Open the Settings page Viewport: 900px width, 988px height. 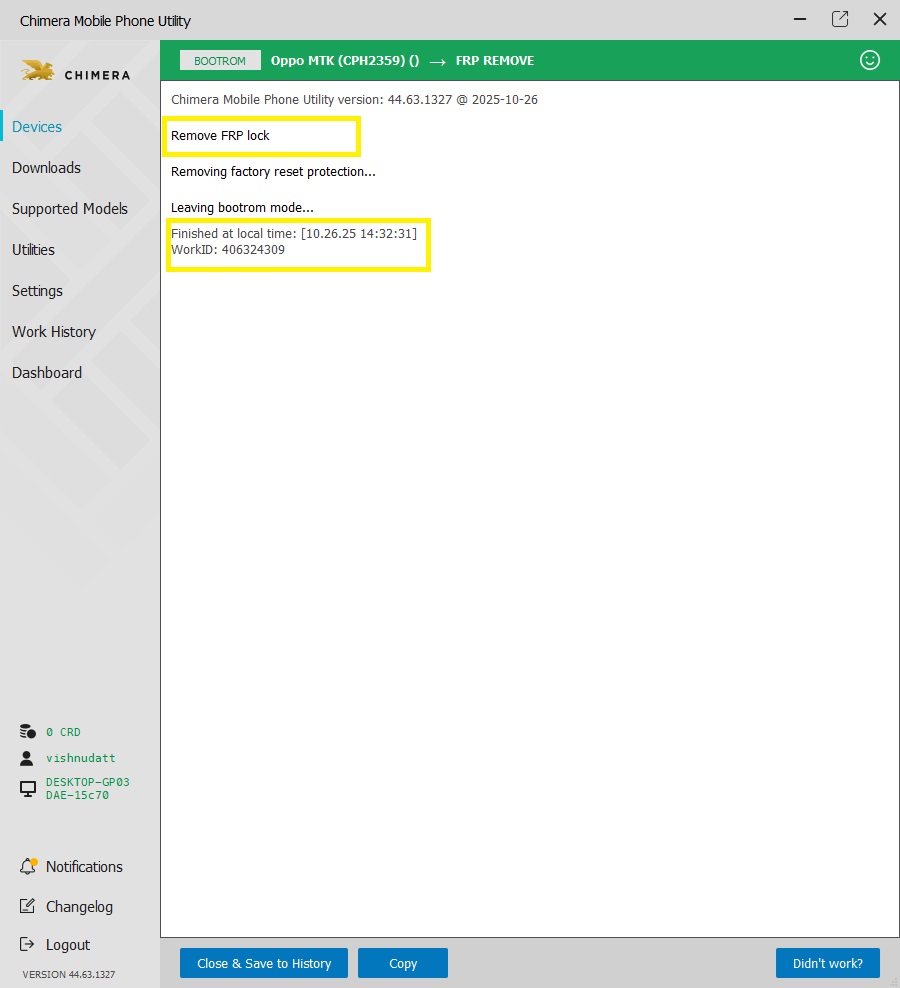click(x=37, y=290)
